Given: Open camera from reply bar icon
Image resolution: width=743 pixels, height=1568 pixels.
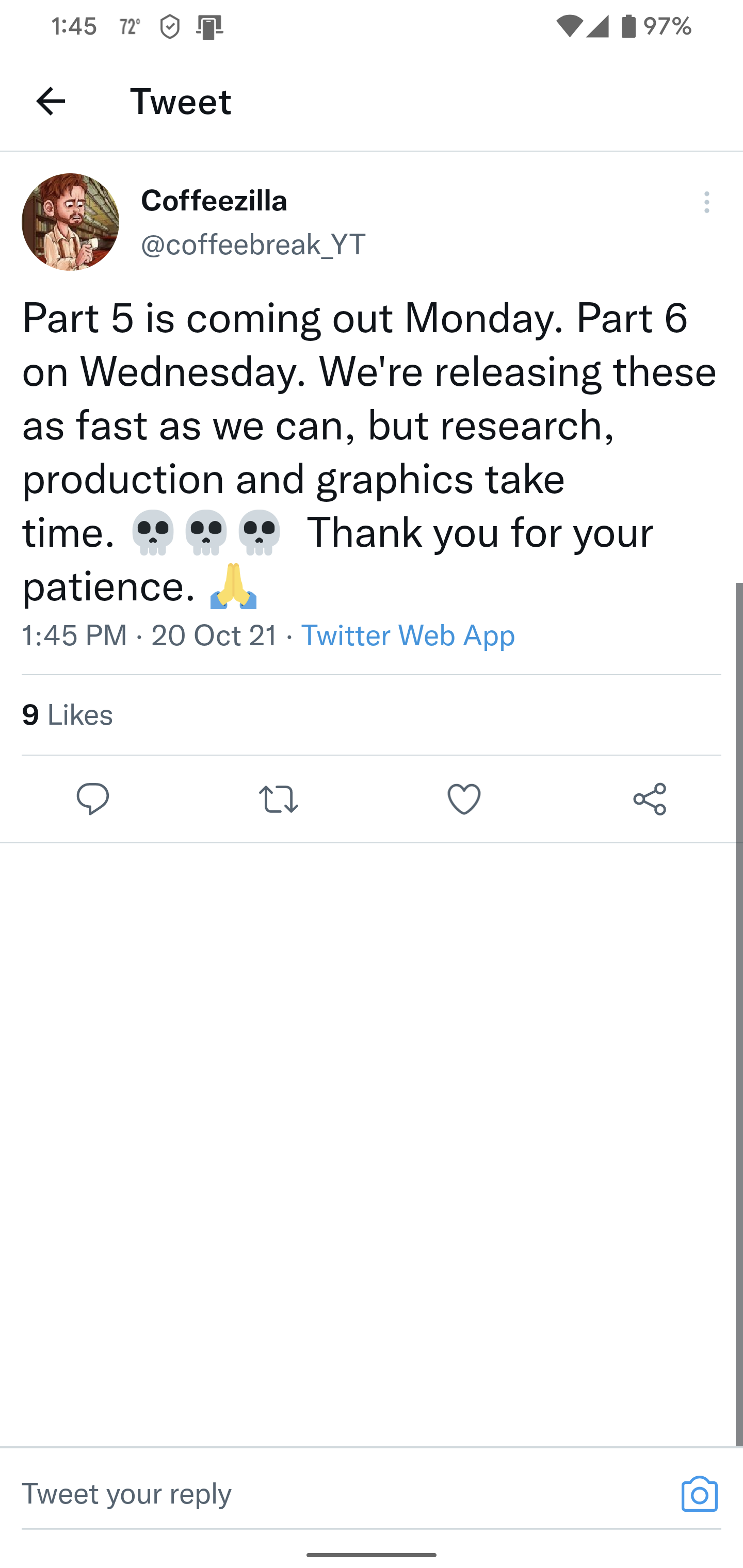Looking at the screenshot, I should click(x=699, y=1494).
